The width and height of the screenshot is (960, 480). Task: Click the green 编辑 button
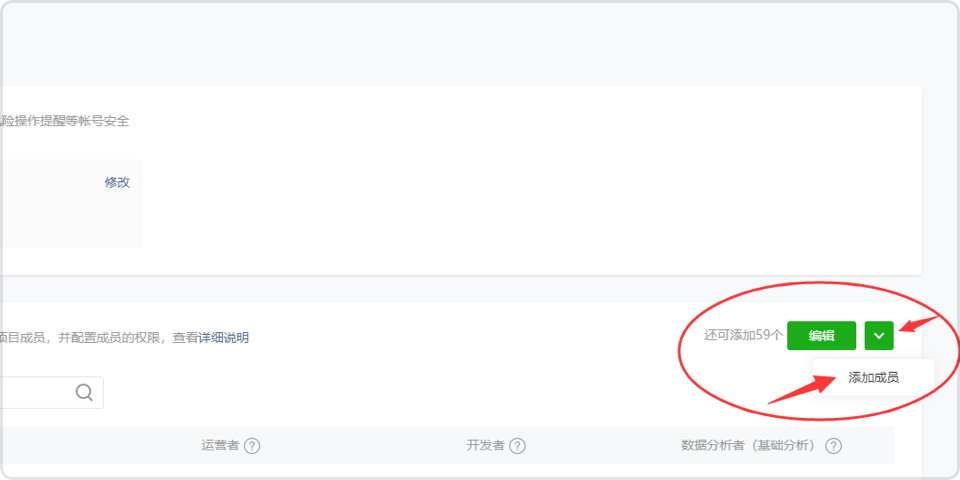coord(821,336)
